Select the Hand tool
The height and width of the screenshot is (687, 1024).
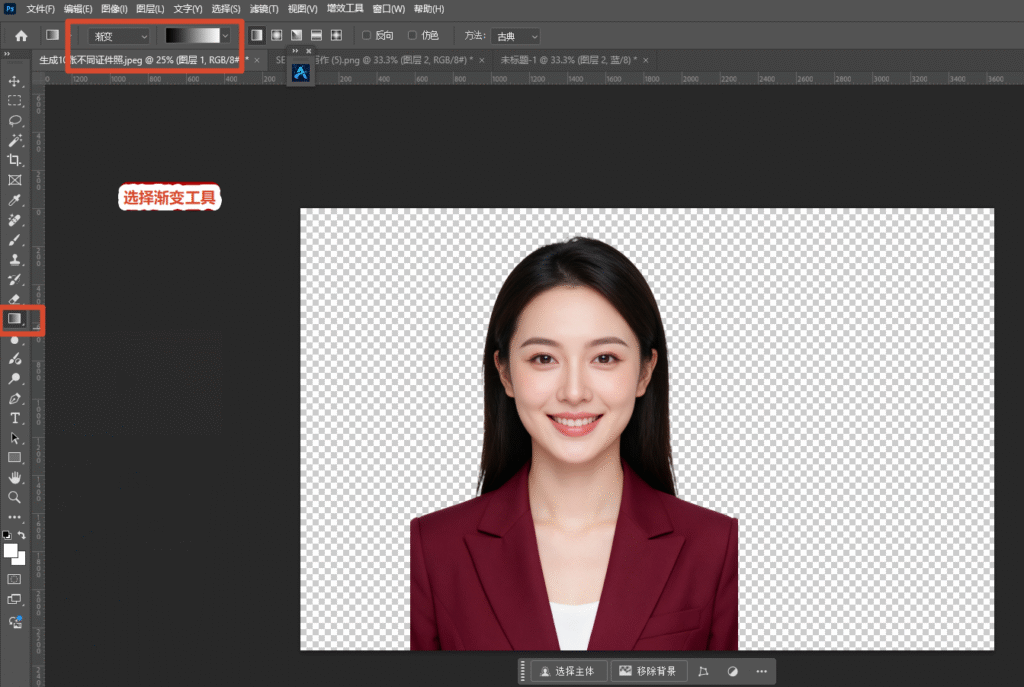click(14, 477)
